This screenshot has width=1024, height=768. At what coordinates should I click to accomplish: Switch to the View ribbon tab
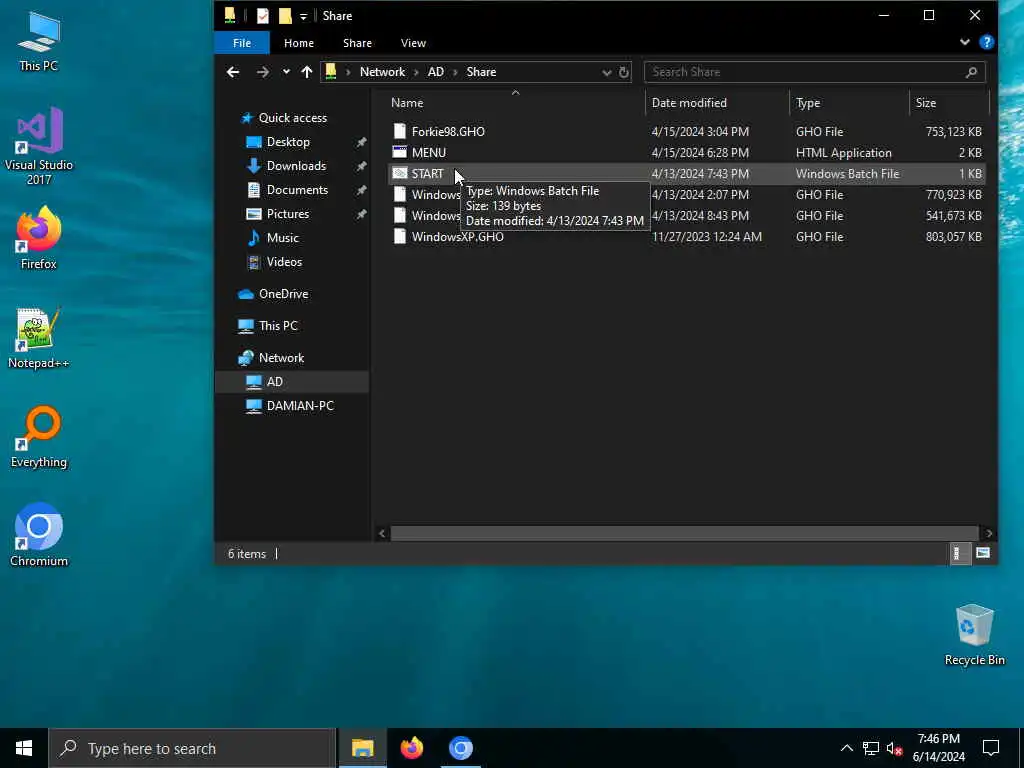[x=413, y=43]
